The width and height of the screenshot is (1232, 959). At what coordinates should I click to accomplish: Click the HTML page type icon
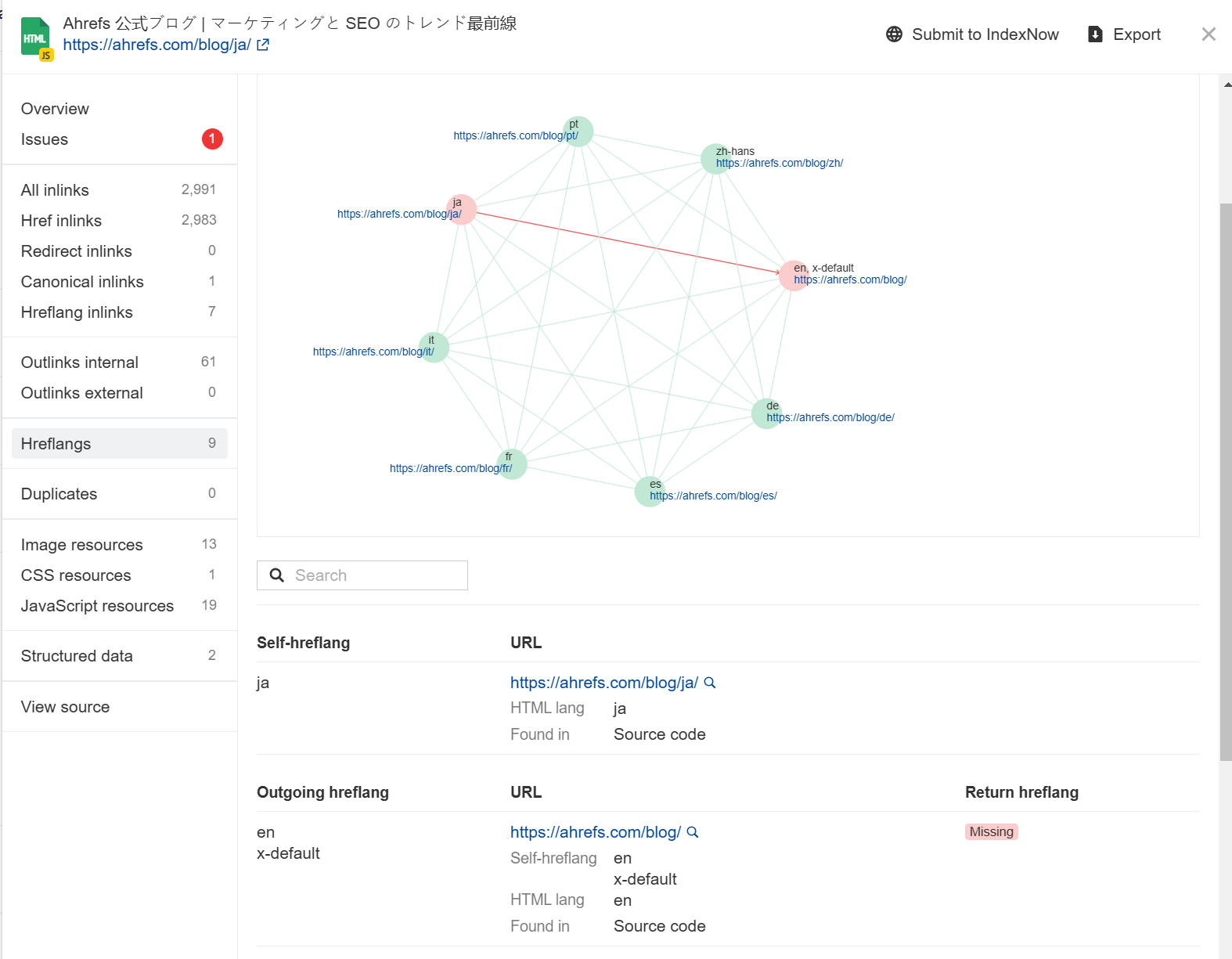pos(35,35)
